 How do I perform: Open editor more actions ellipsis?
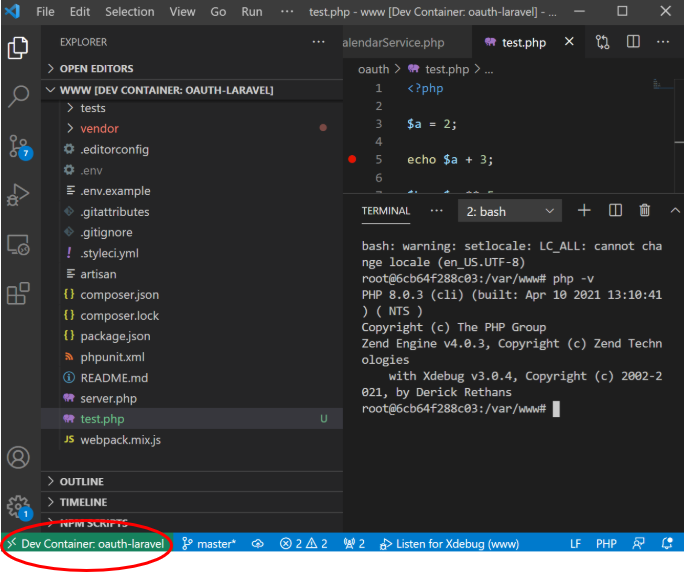(663, 42)
